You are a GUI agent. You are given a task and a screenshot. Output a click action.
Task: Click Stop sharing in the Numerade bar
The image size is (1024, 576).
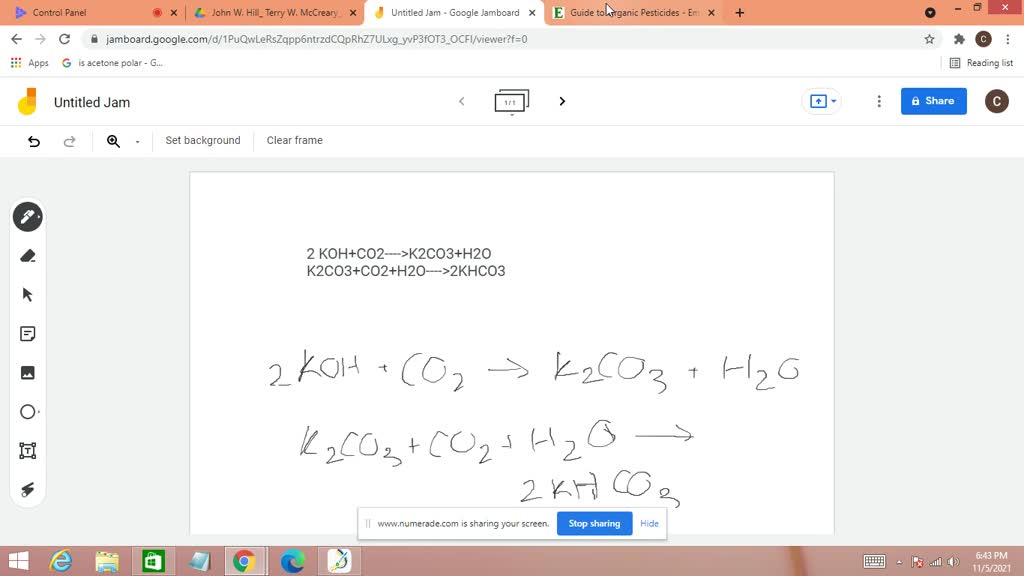594,523
